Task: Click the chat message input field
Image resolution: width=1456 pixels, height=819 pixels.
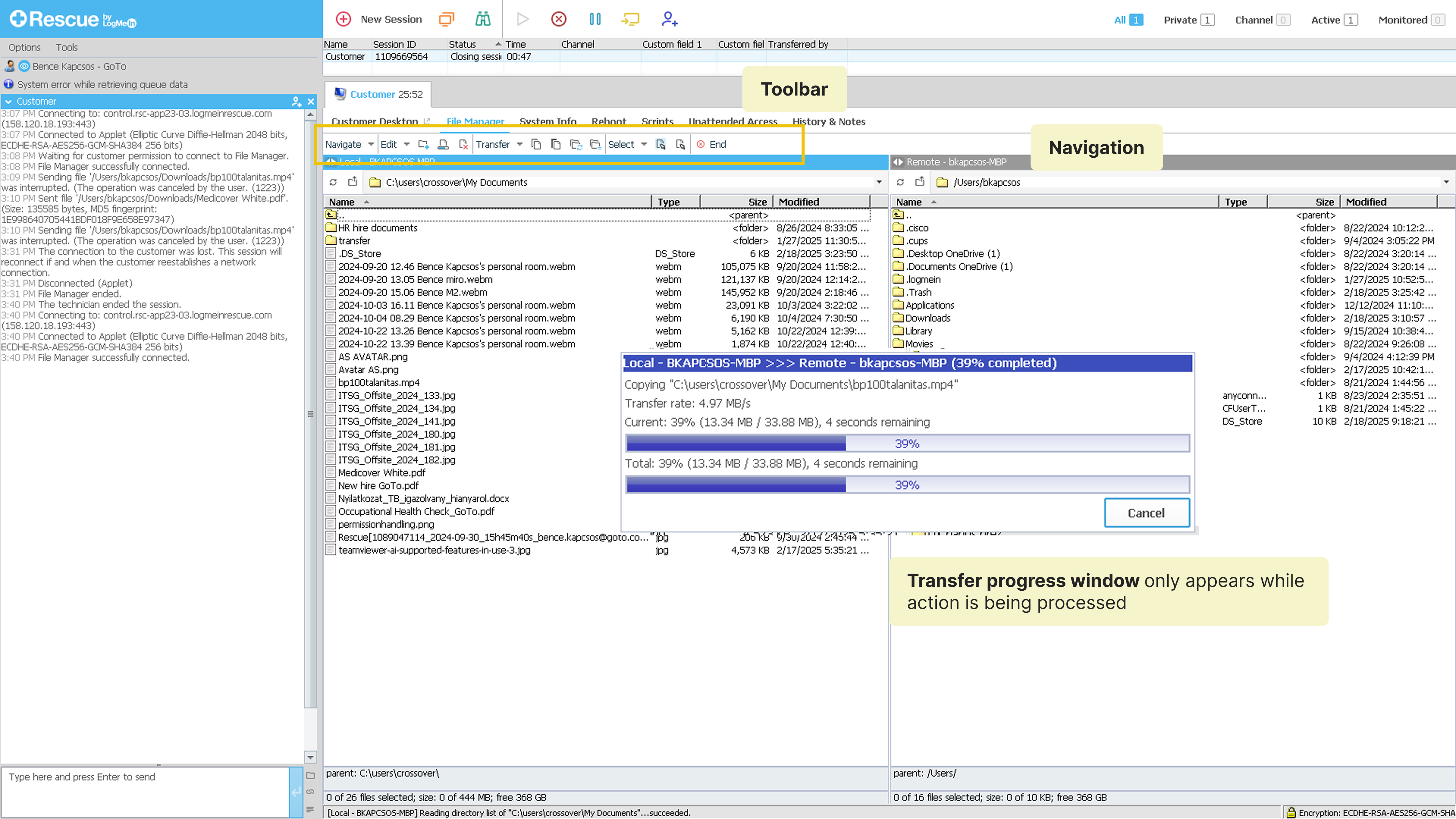Action: pos(145,792)
